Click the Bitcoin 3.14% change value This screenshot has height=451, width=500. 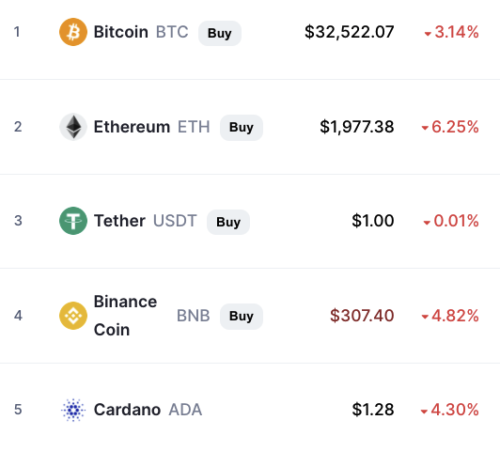pyautogui.click(x=452, y=32)
